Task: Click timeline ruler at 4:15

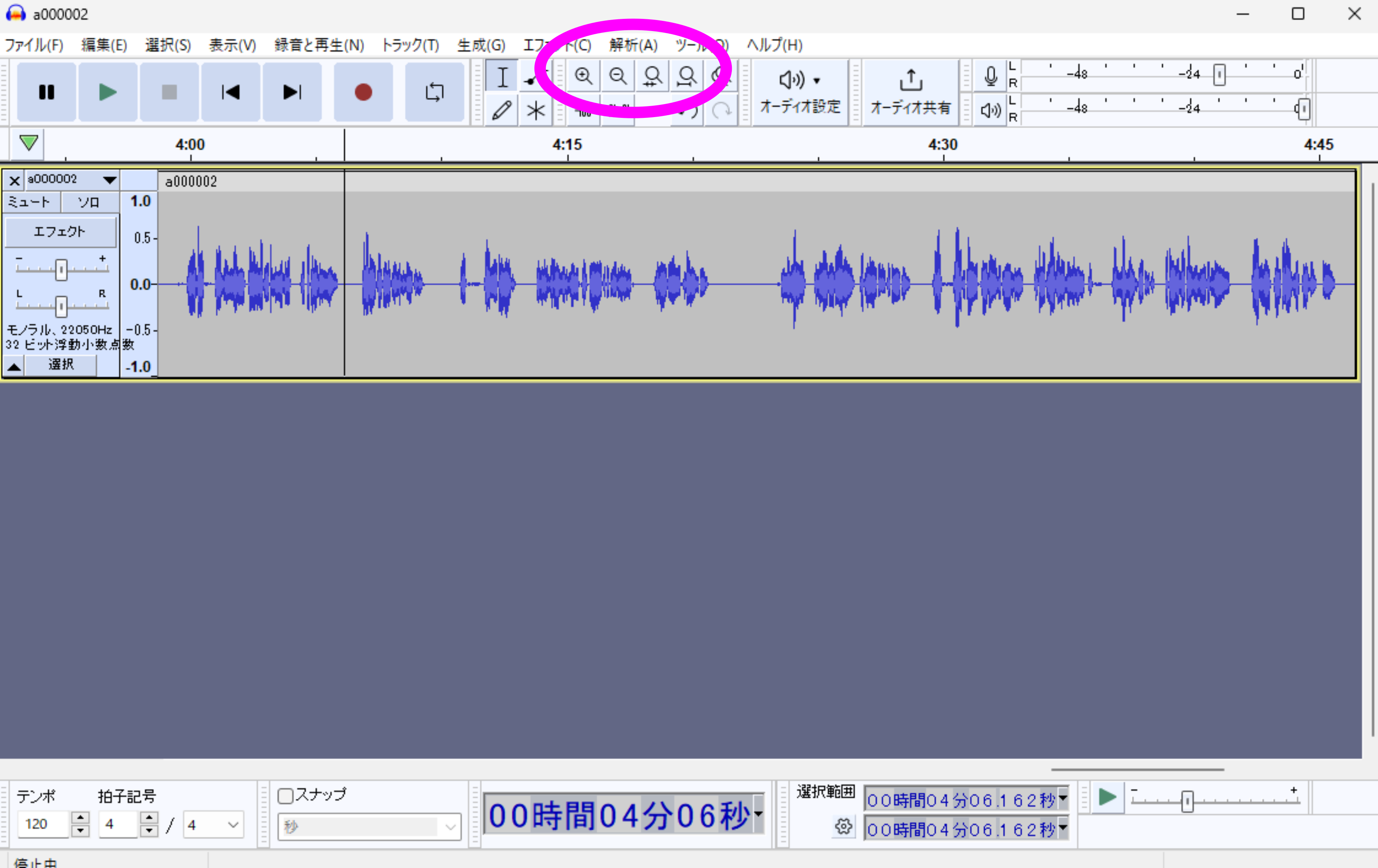Action: [567, 145]
